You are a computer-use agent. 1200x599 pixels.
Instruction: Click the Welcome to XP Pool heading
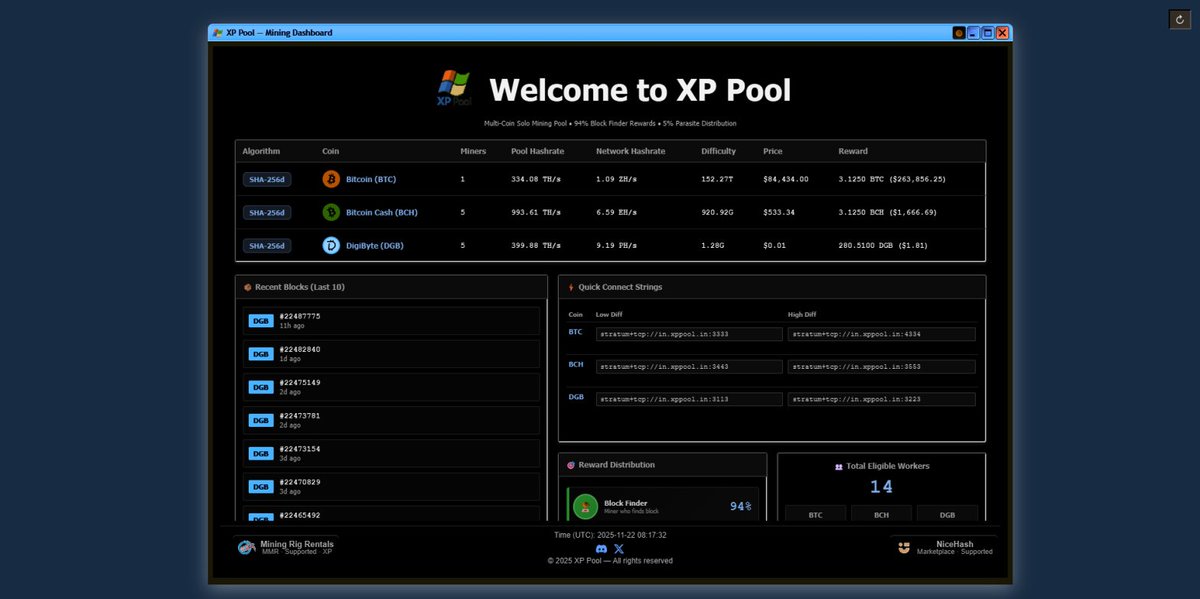click(640, 90)
